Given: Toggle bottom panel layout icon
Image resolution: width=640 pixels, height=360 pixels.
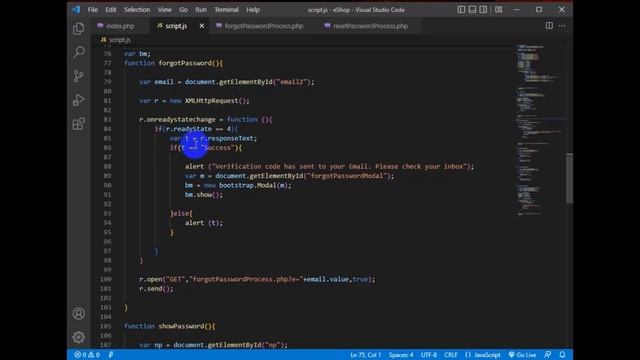Looking at the screenshot, I should [472, 9].
